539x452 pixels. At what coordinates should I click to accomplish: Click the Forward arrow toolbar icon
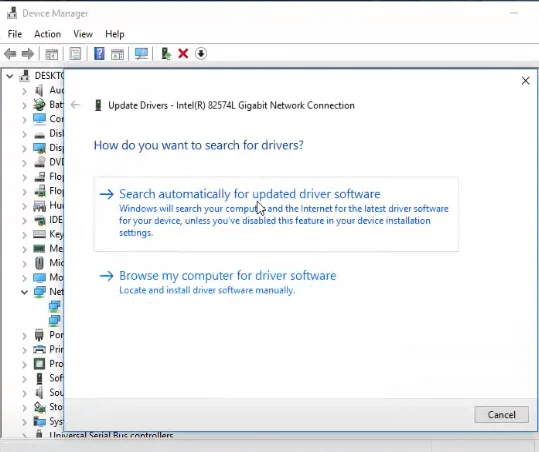click(x=28, y=54)
